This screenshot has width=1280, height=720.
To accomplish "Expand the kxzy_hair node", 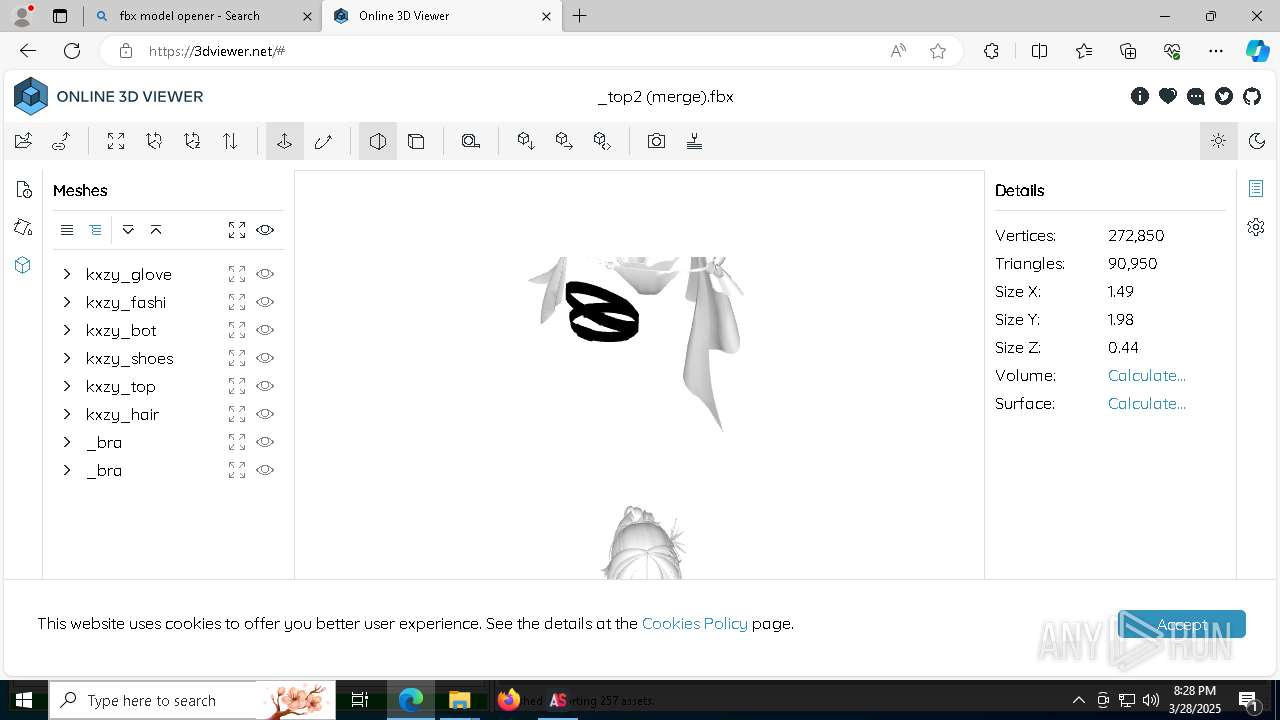I will (67, 414).
